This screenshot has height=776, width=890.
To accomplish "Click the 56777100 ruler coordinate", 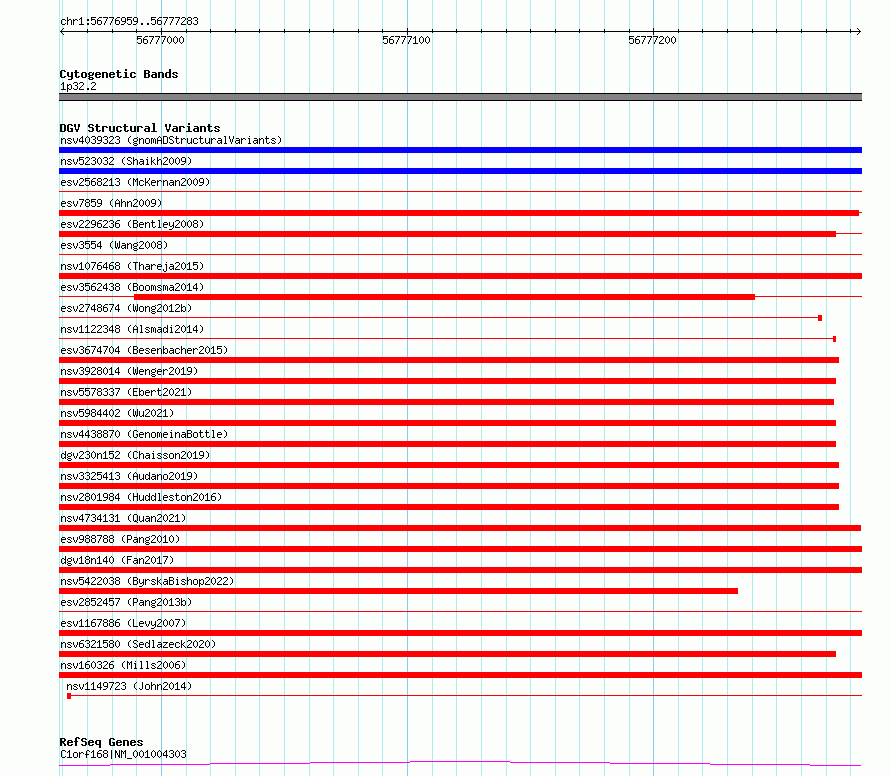I will [406, 40].
